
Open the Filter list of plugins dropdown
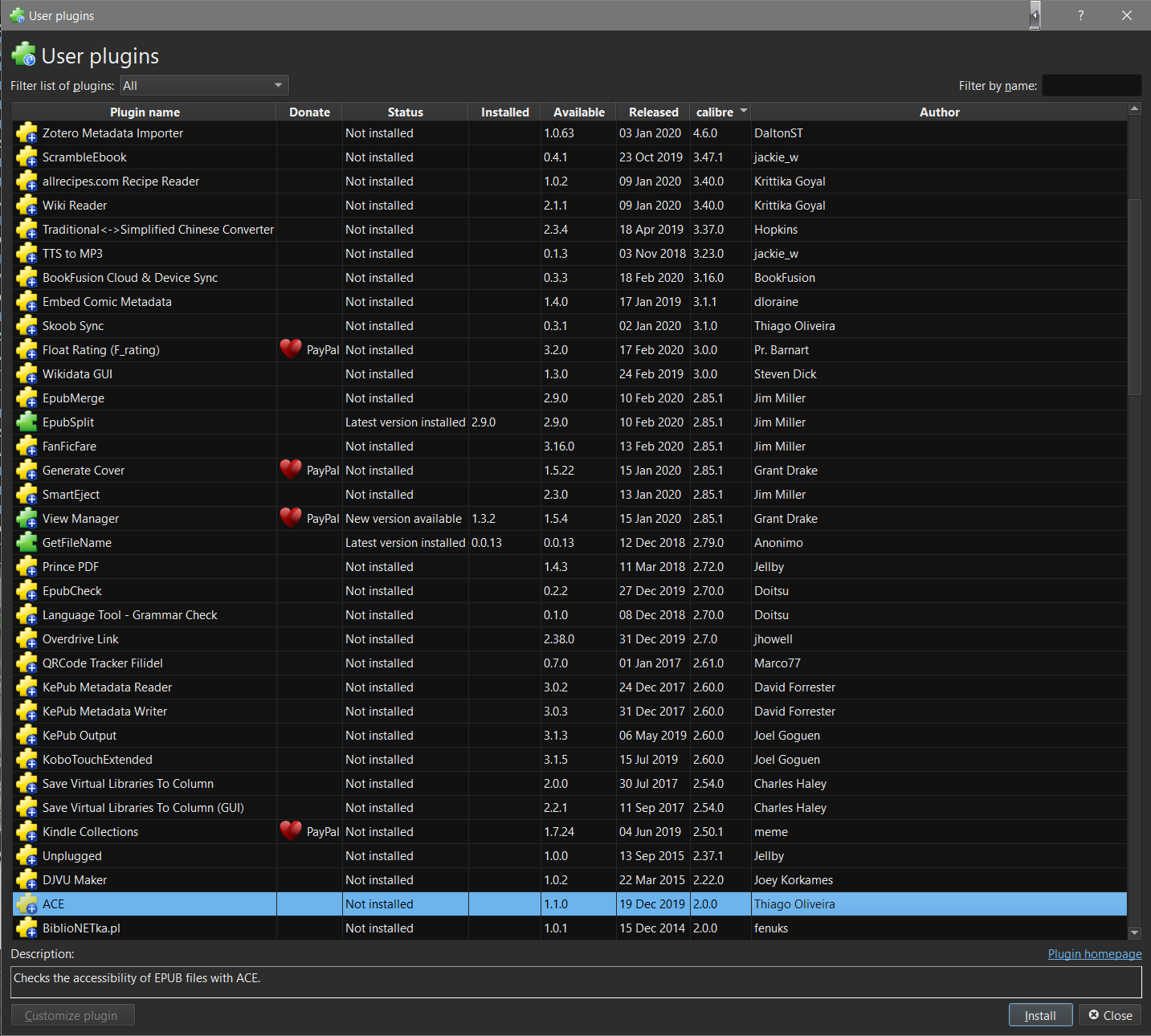(204, 86)
